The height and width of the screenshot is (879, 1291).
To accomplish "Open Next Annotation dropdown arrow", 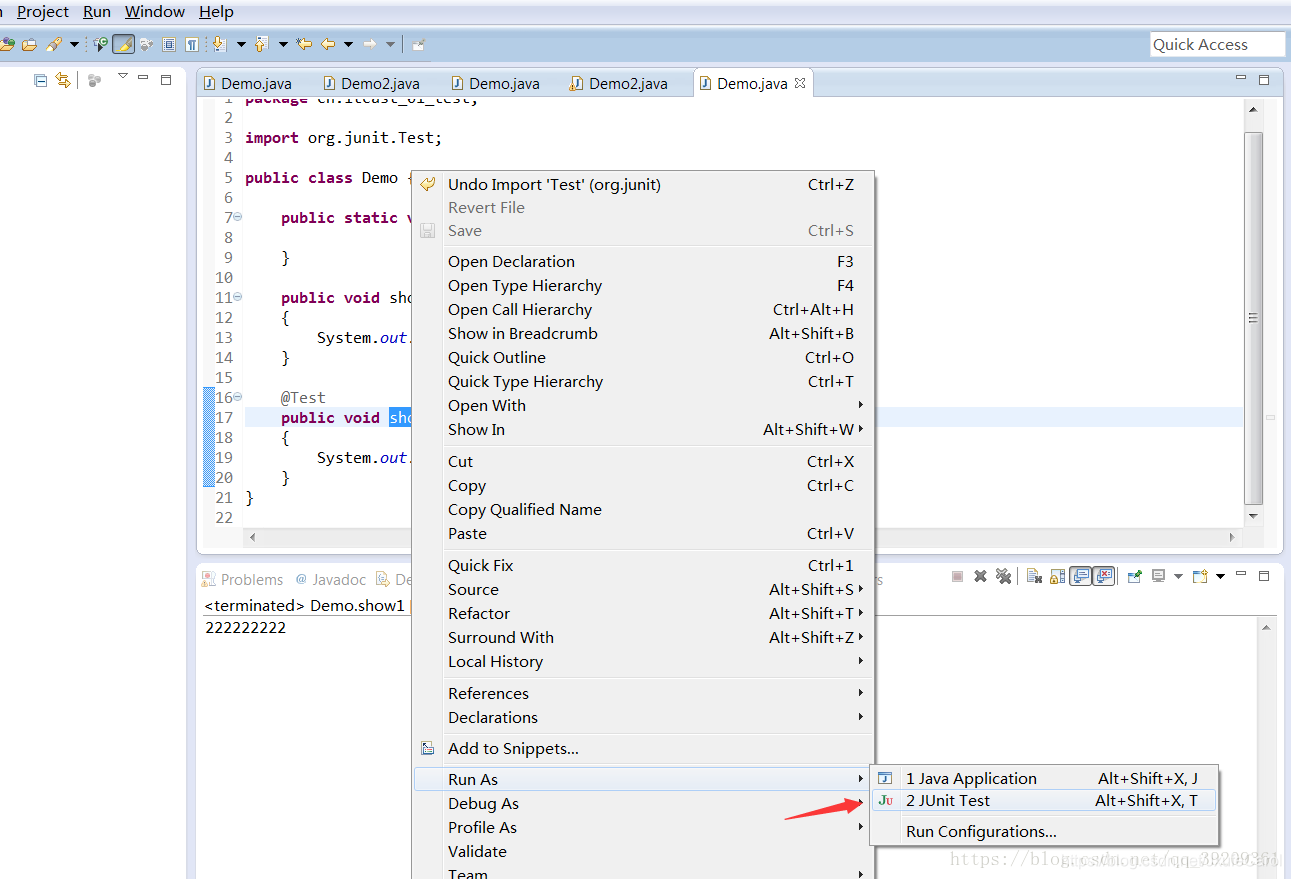I will pos(240,44).
